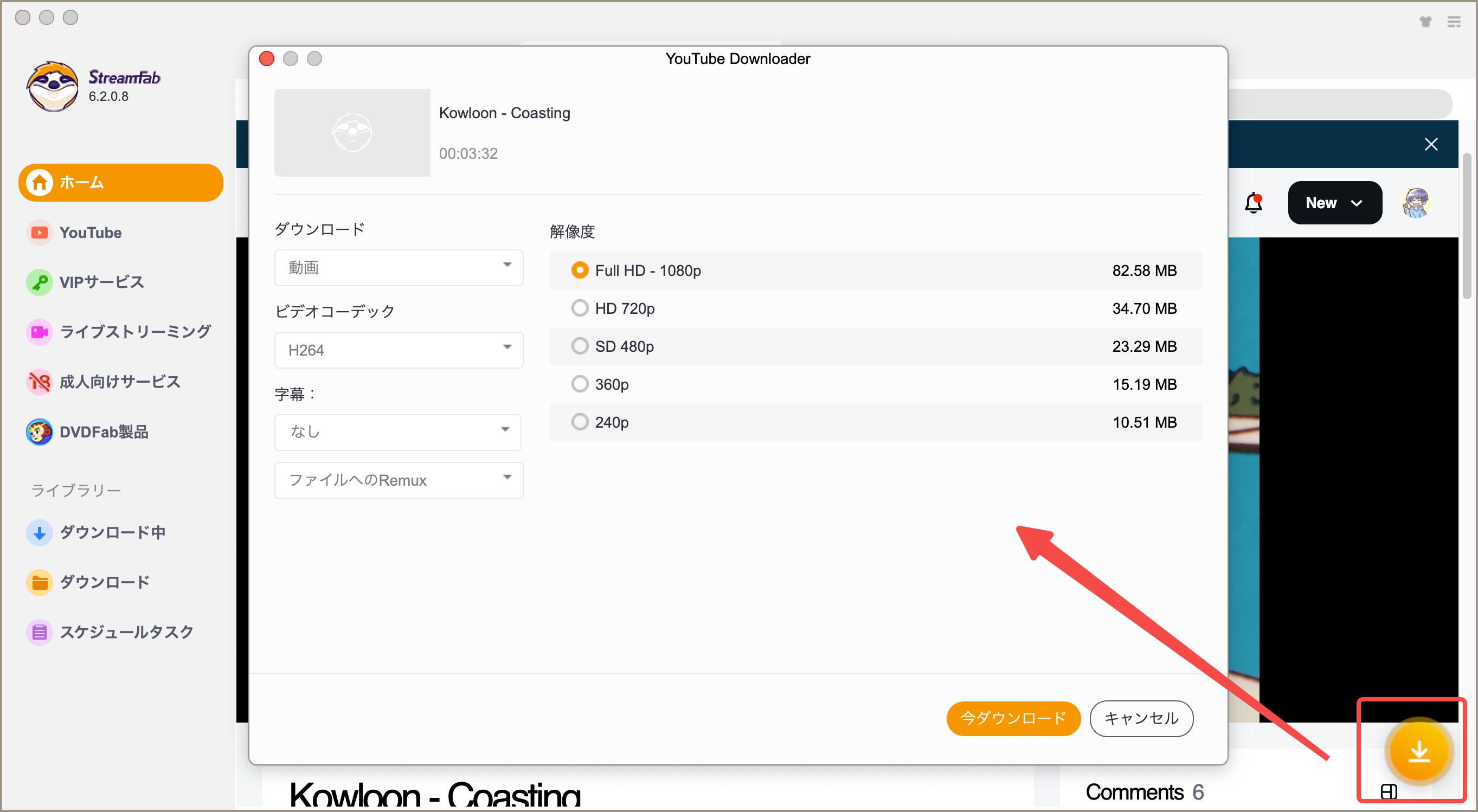Click the main window vertical scrollbar
Viewport: 1478px width, 812px height.
(1467, 226)
